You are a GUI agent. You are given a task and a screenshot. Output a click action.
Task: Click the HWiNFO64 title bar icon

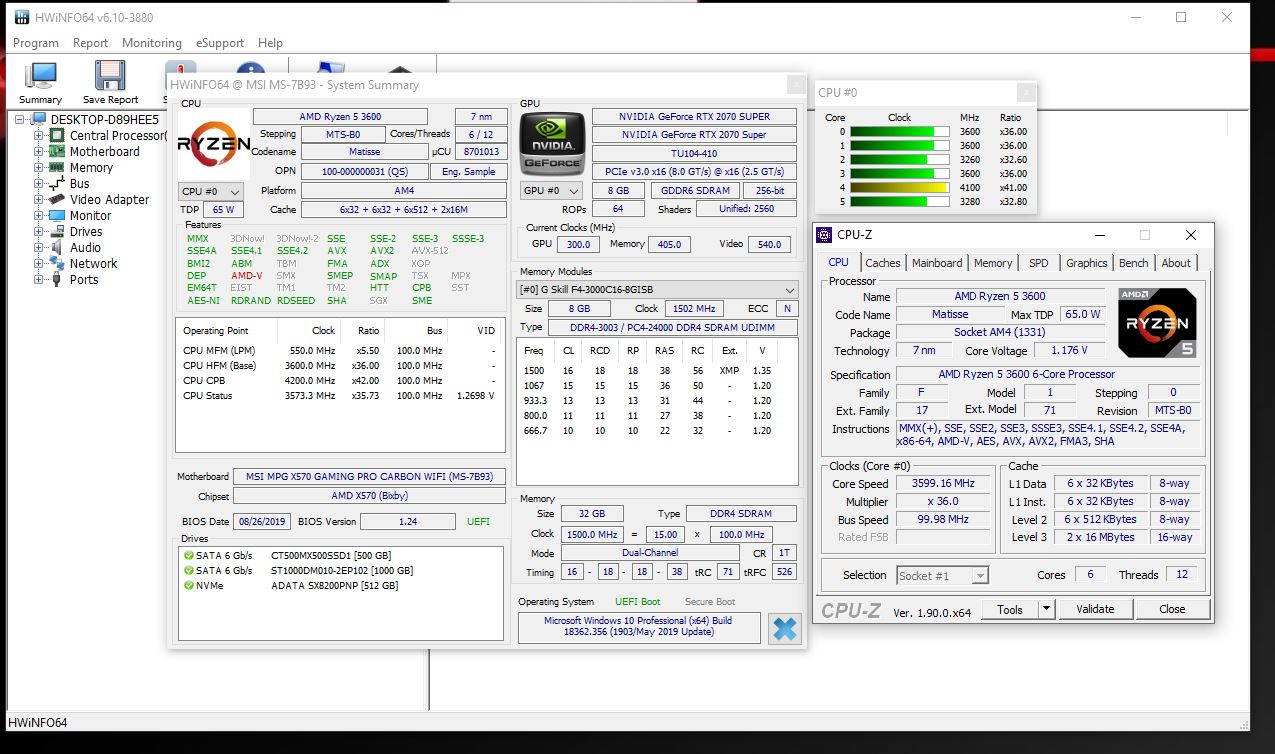22,17
